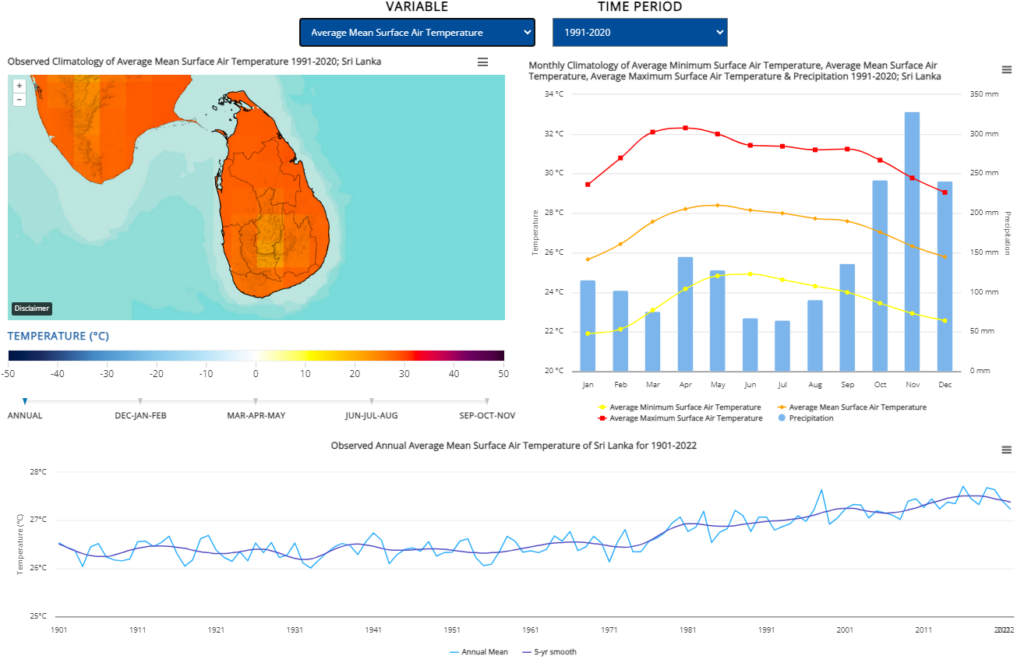The height and width of the screenshot is (663, 1024).
Task: Open the Variable dropdown
Action: coord(417,32)
